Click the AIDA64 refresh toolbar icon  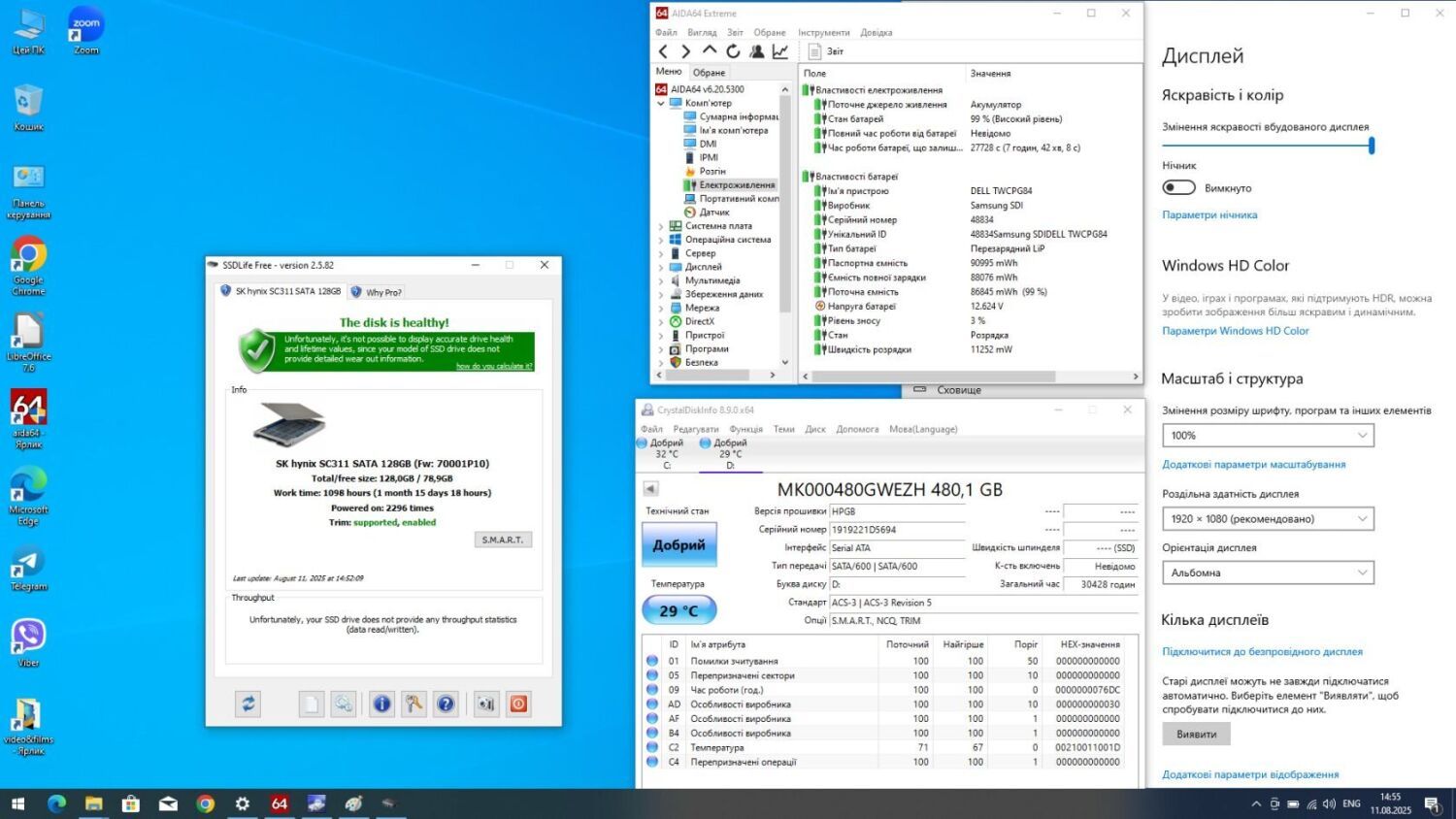pos(733,51)
